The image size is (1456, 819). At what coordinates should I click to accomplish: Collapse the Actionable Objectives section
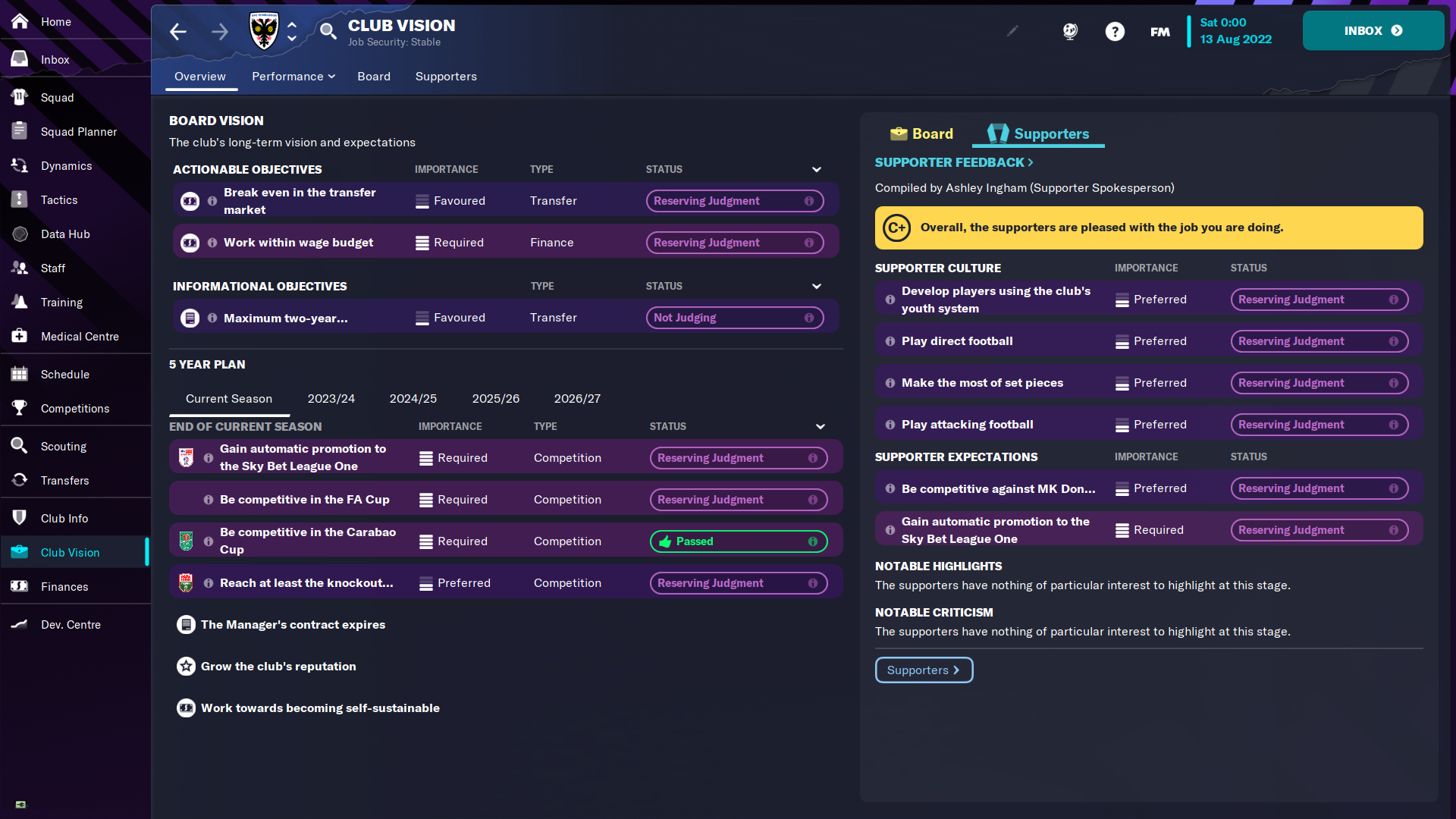tap(817, 169)
